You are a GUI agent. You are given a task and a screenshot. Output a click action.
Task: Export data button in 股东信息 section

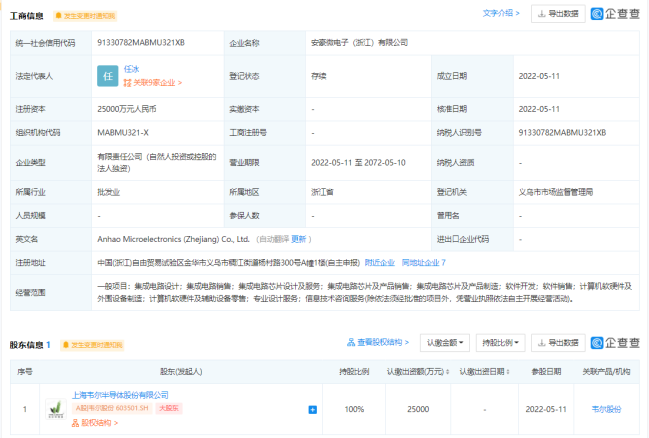coord(558,343)
